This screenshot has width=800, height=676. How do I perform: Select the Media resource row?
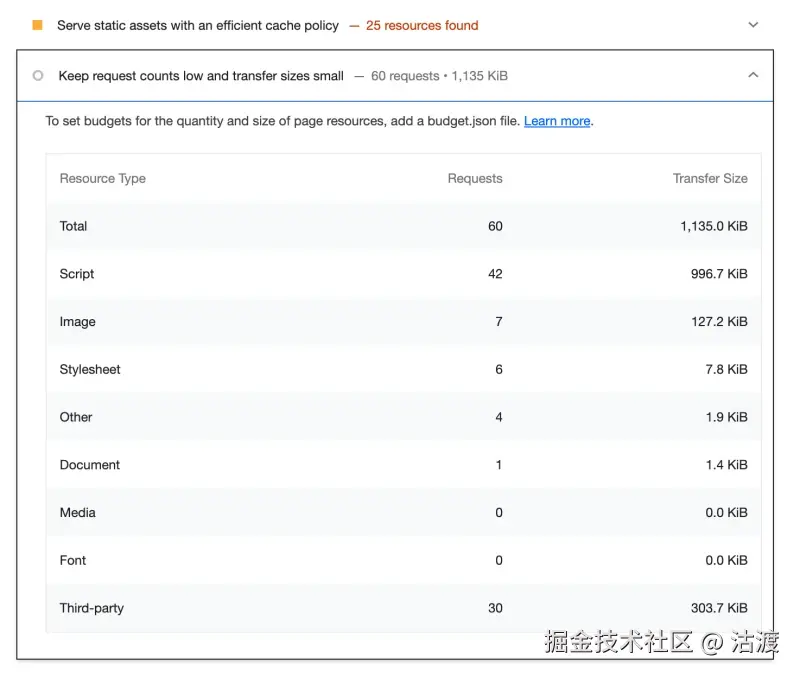click(x=77, y=513)
